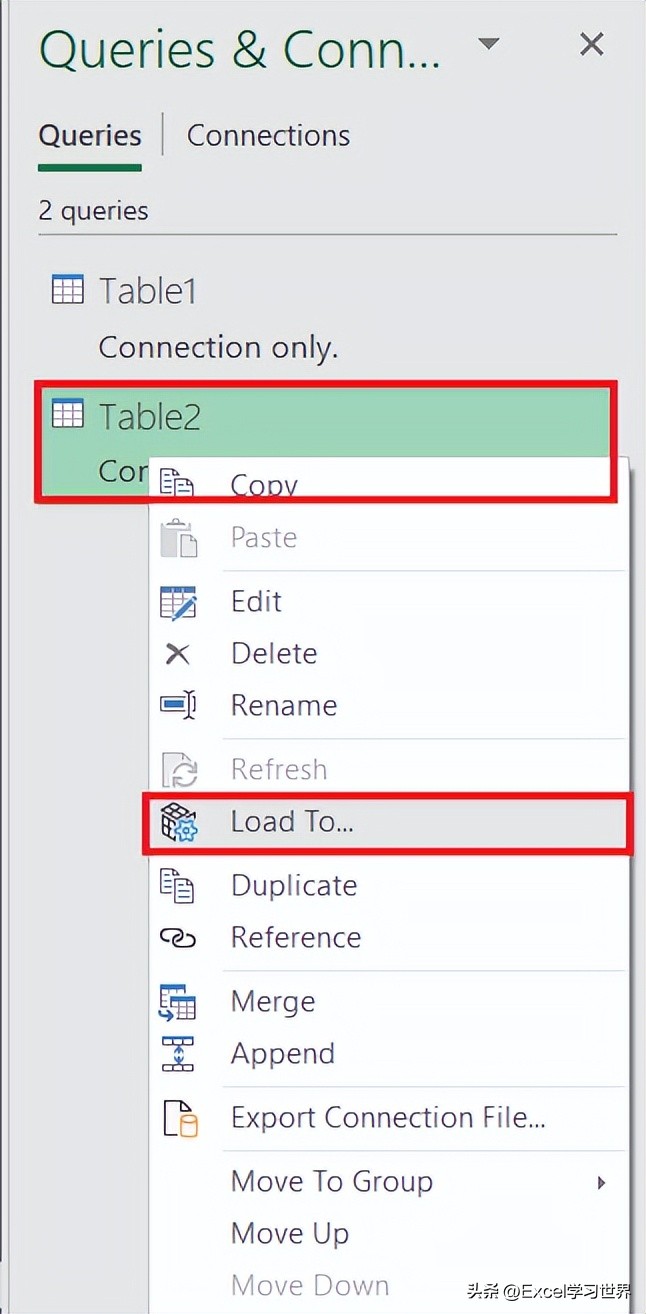
Task: Select the Queries tab
Action: (90, 135)
